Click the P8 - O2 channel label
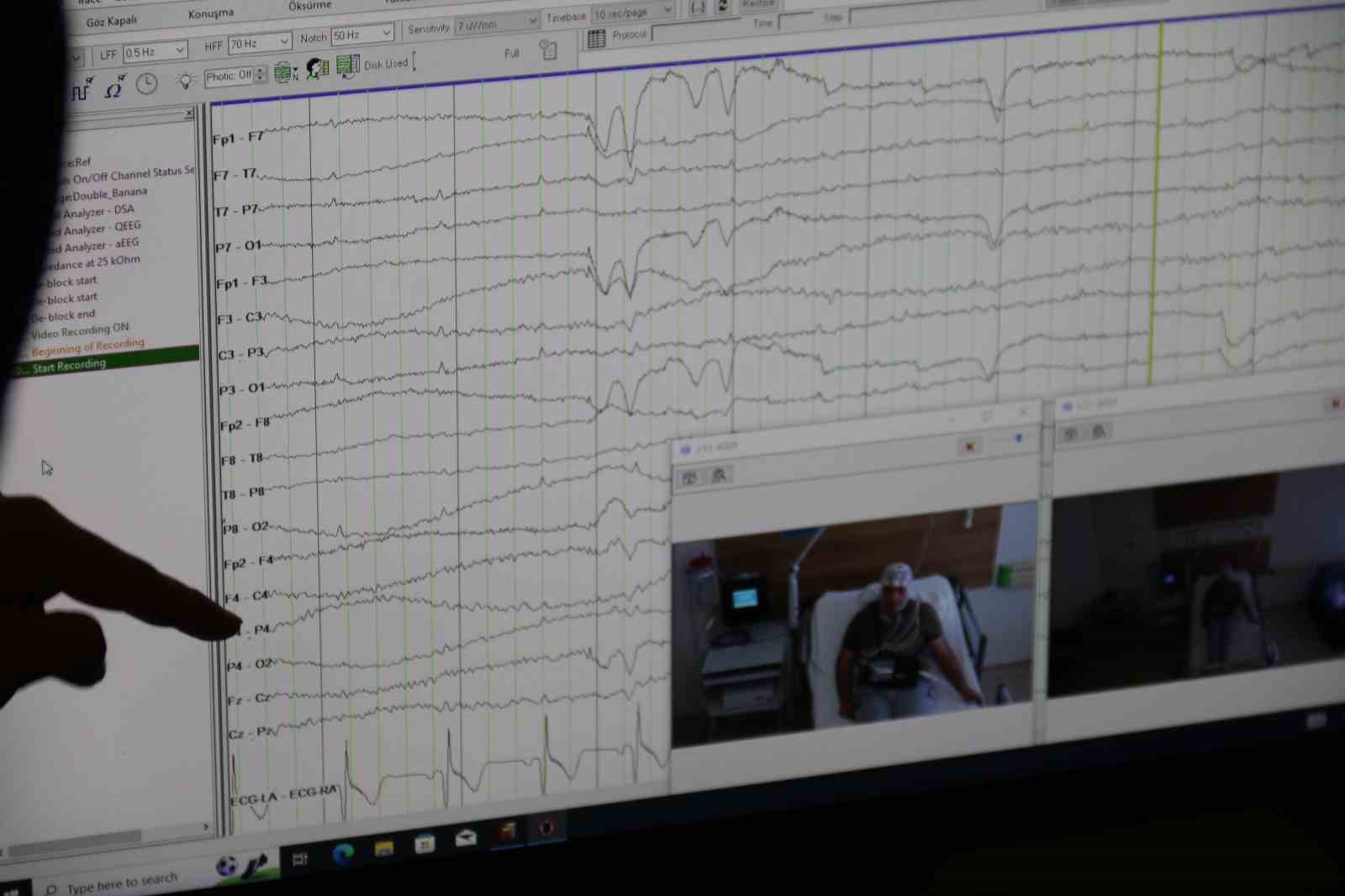The image size is (1345, 896). point(246,528)
